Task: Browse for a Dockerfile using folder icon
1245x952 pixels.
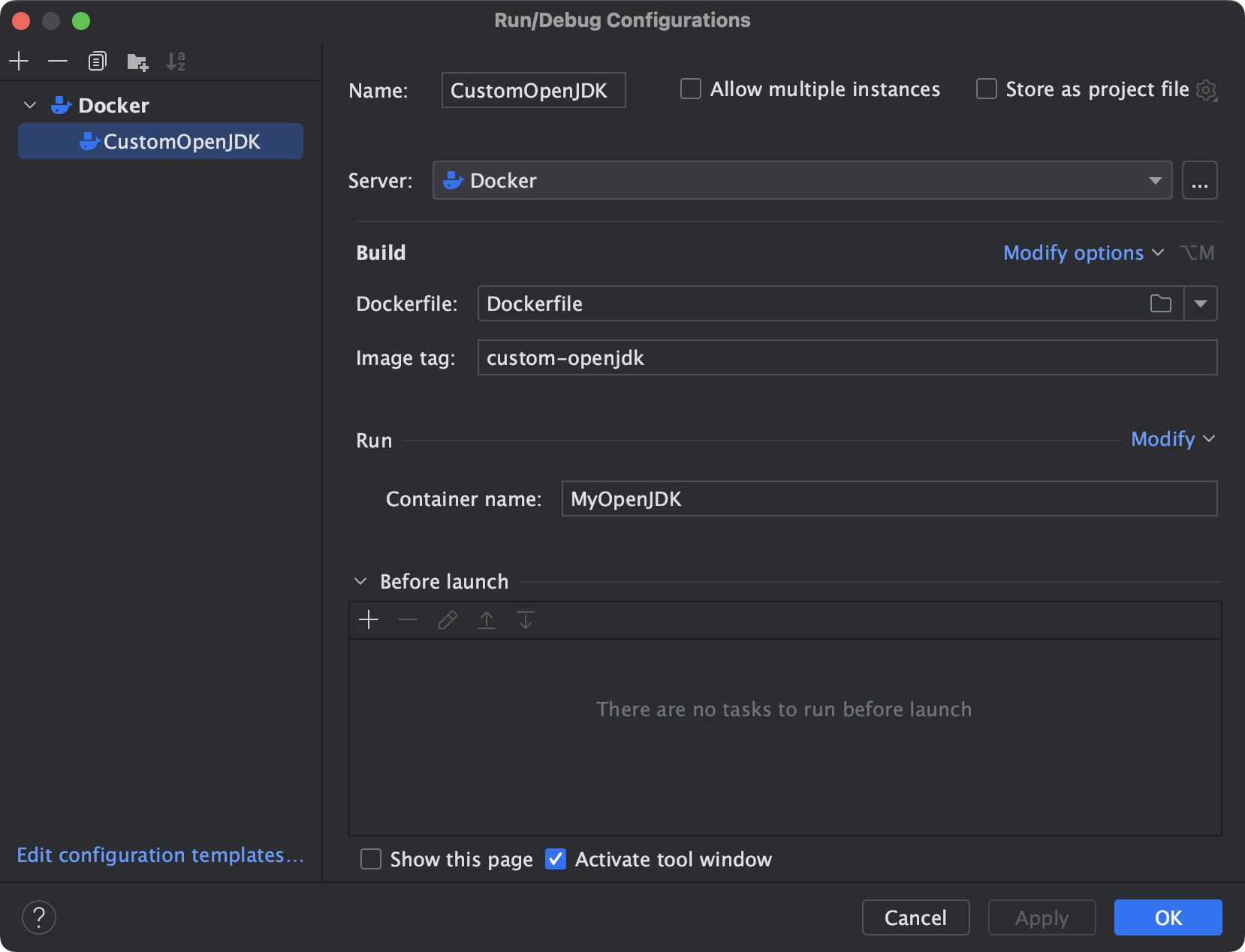Action: tap(1160, 303)
